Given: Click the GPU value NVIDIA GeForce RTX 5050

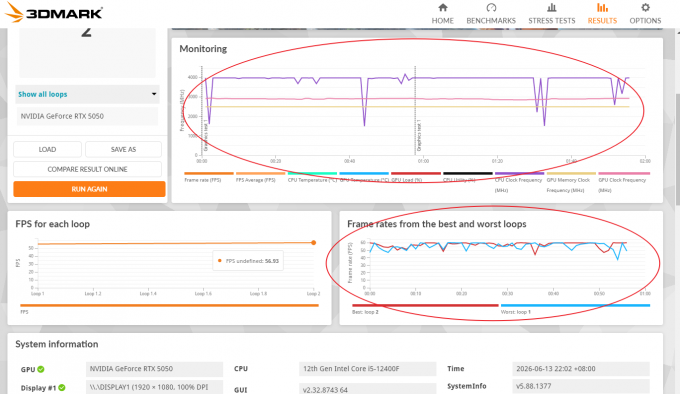Looking at the screenshot, I should [154, 369].
